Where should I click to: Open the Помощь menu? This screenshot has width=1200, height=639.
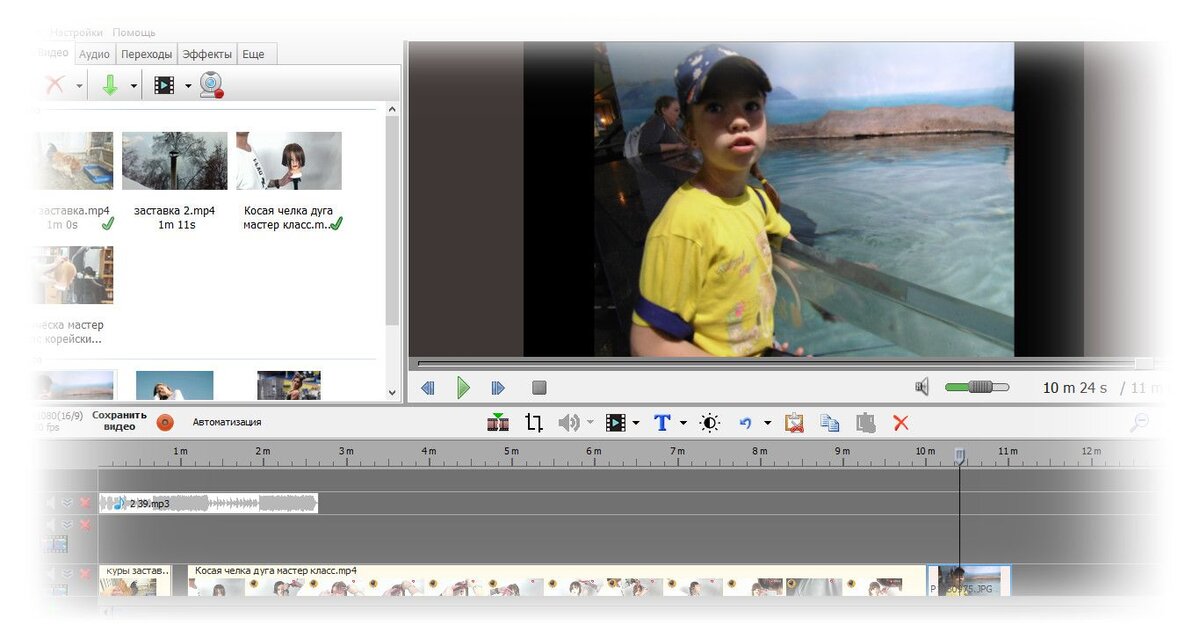tap(133, 32)
